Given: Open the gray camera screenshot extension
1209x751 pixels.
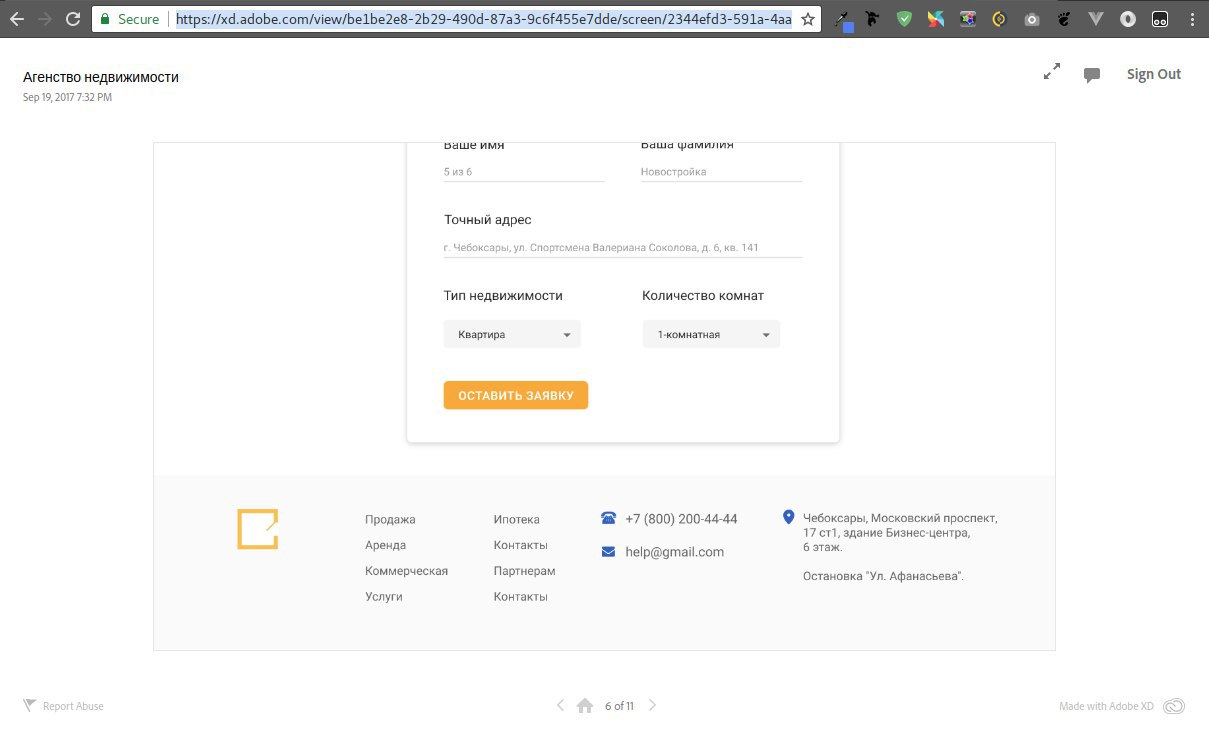Looking at the screenshot, I should pos(1032,19).
